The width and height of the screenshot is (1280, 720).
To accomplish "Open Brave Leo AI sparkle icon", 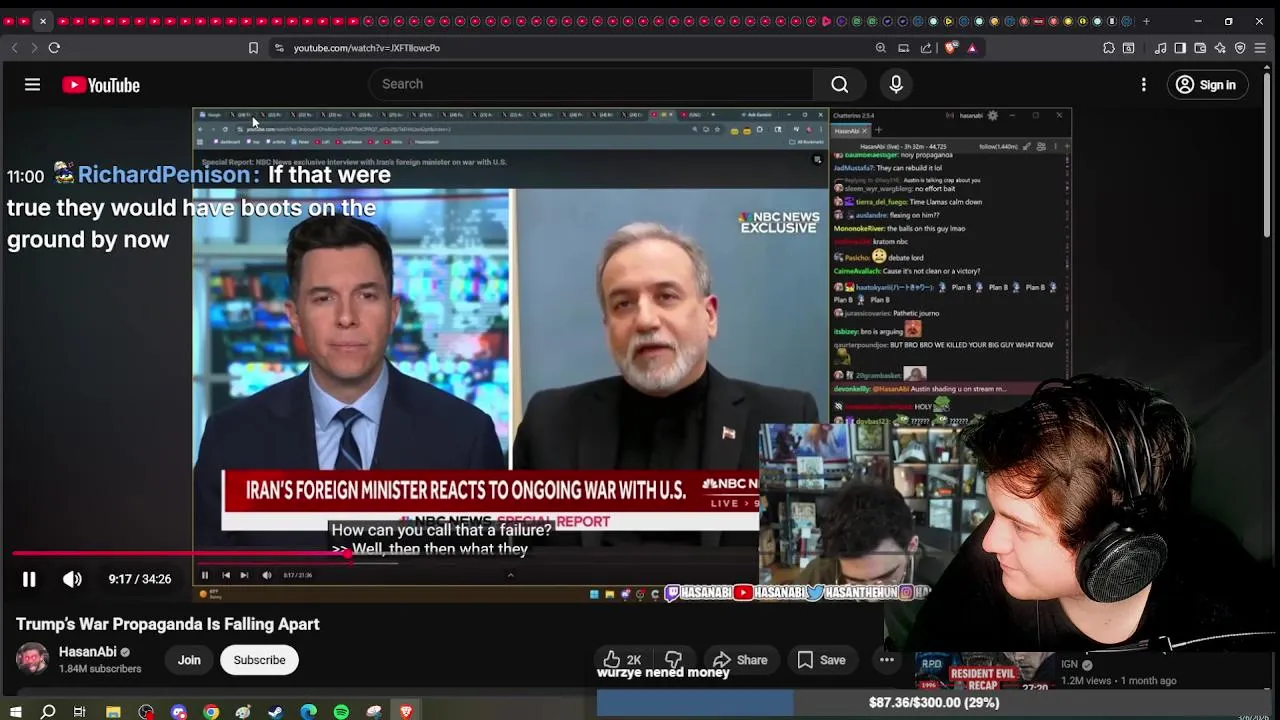I will pos(1220,48).
